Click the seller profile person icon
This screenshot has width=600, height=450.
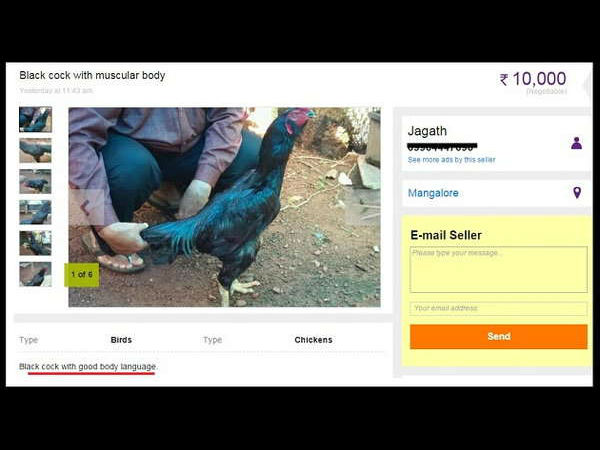(x=576, y=143)
